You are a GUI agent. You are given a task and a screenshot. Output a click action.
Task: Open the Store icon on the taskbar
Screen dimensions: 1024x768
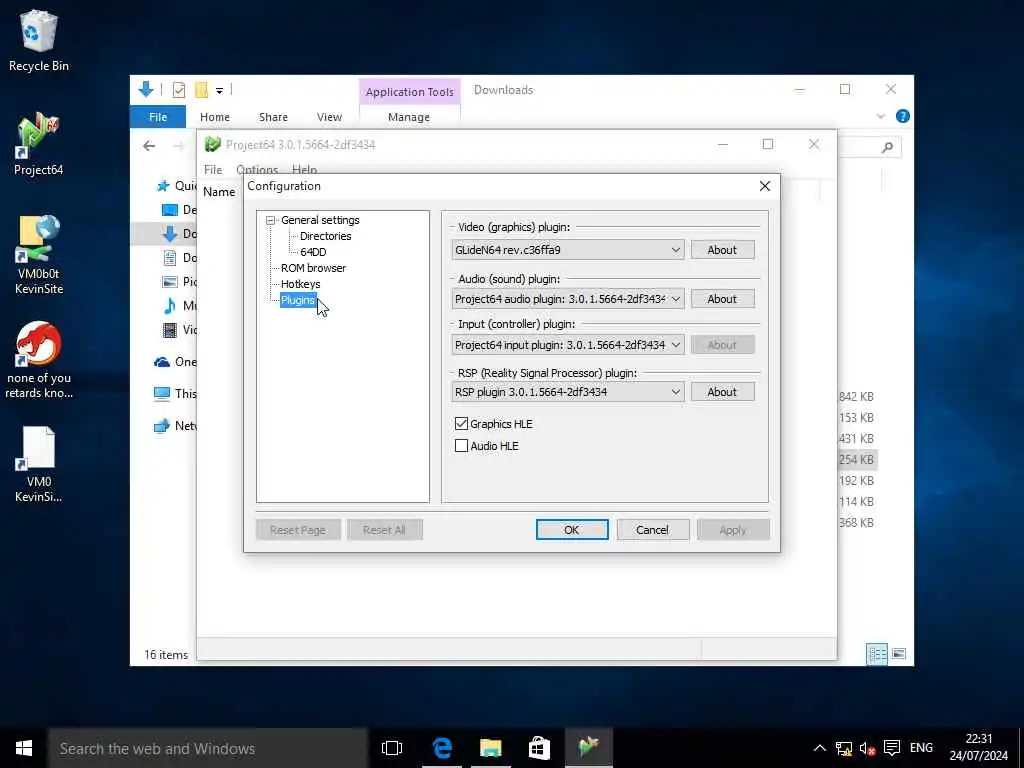point(539,748)
